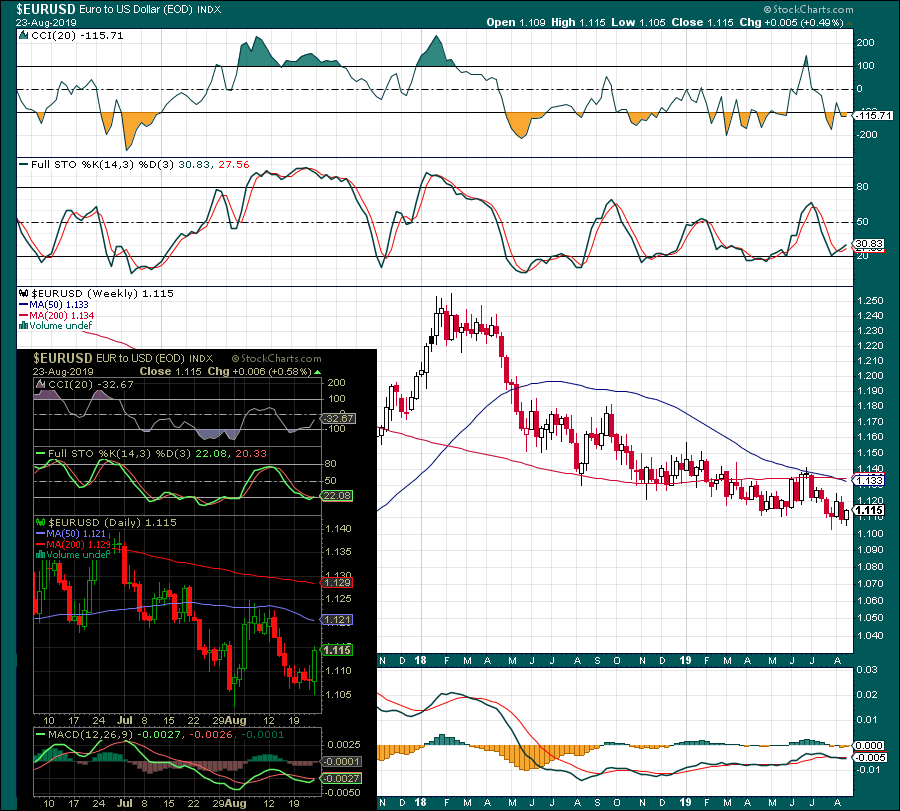The width and height of the screenshot is (900, 811).
Task: Click the green up-arrow in the inset header
Action: 317,372
